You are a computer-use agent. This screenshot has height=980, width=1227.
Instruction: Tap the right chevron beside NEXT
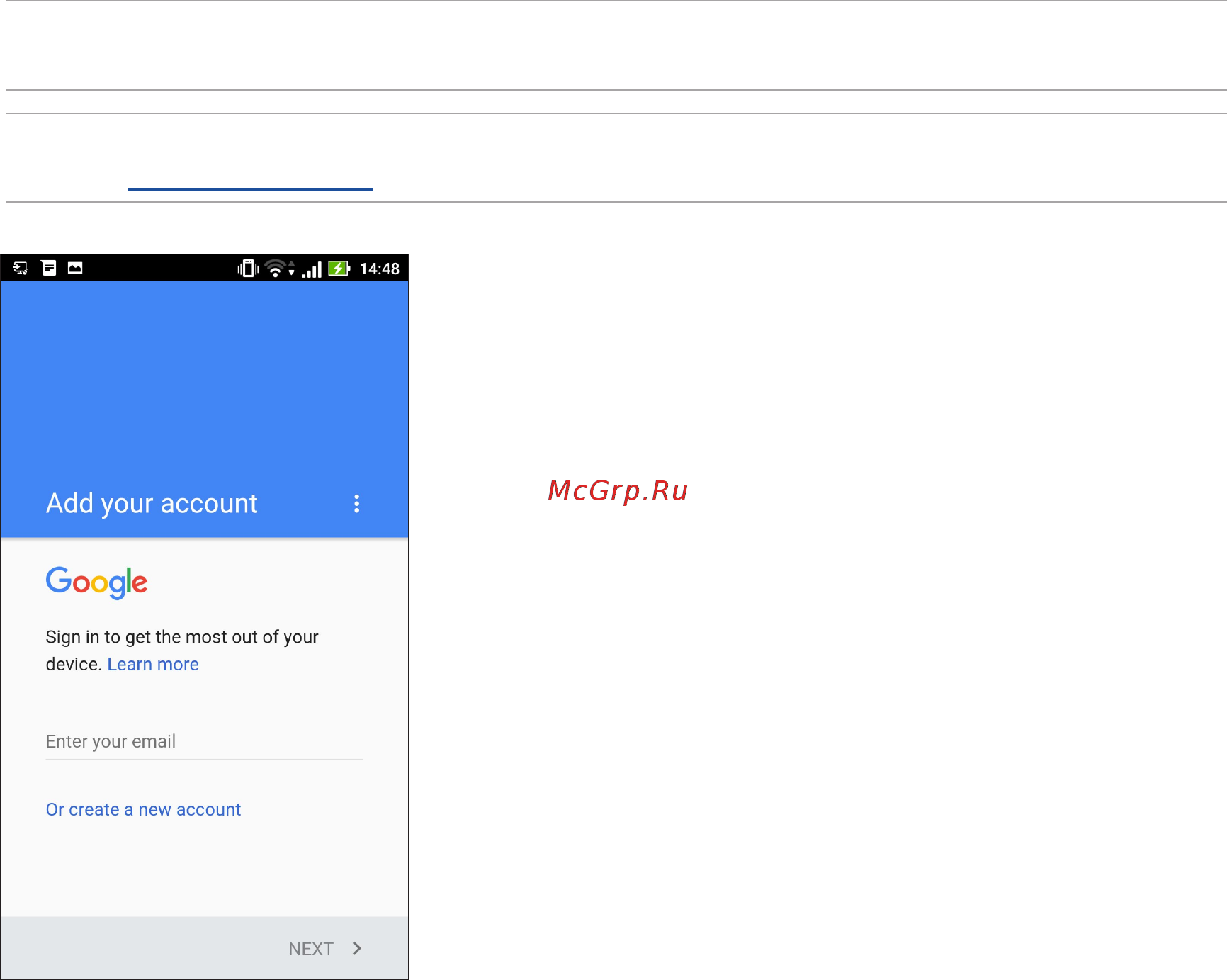357,948
